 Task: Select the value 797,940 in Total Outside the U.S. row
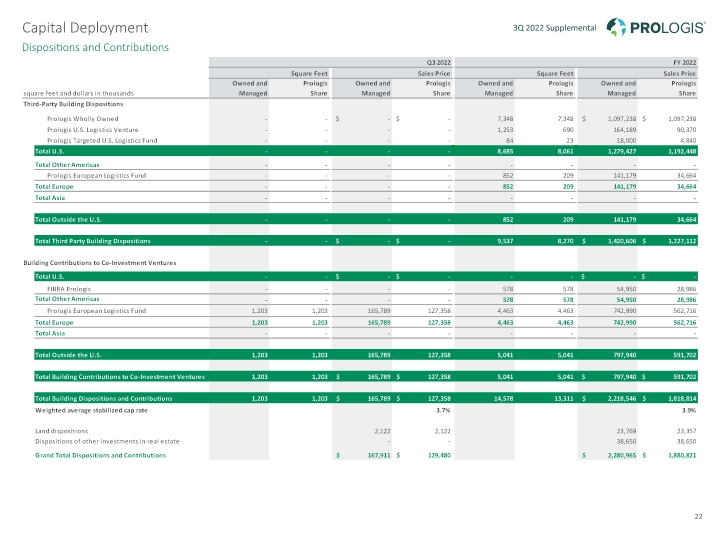pos(624,355)
